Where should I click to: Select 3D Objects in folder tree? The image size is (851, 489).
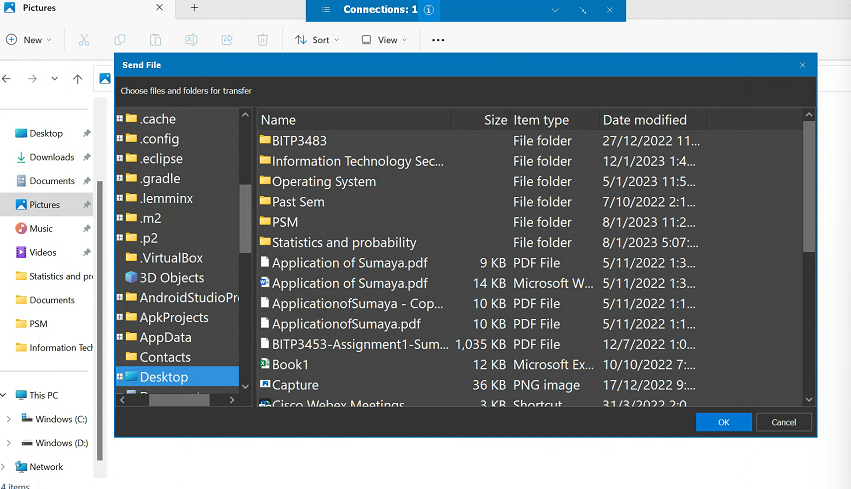172,277
